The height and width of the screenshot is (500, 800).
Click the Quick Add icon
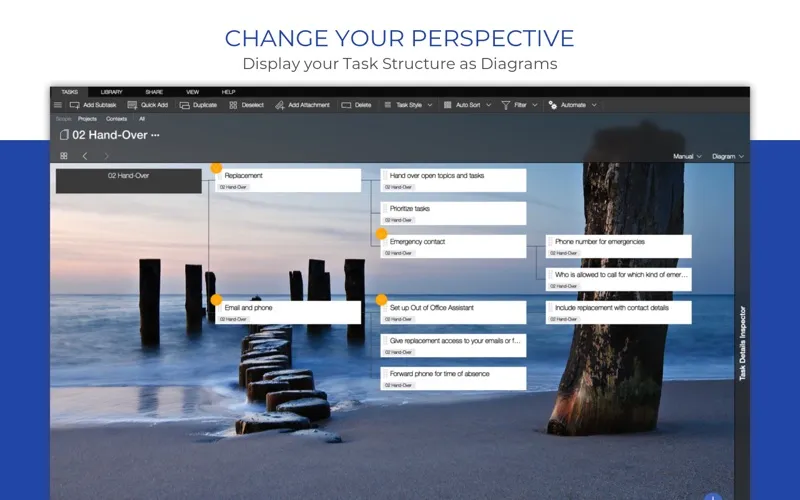point(132,105)
